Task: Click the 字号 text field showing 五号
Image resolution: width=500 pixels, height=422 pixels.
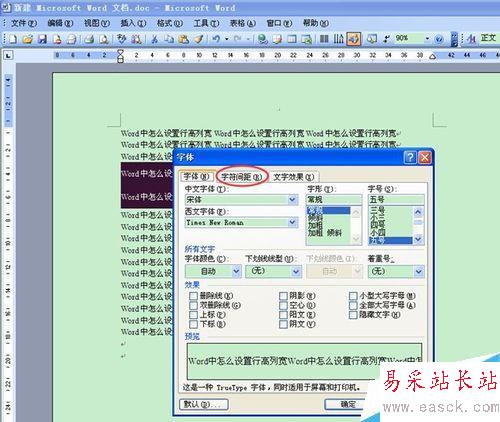Action: [396, 200]
